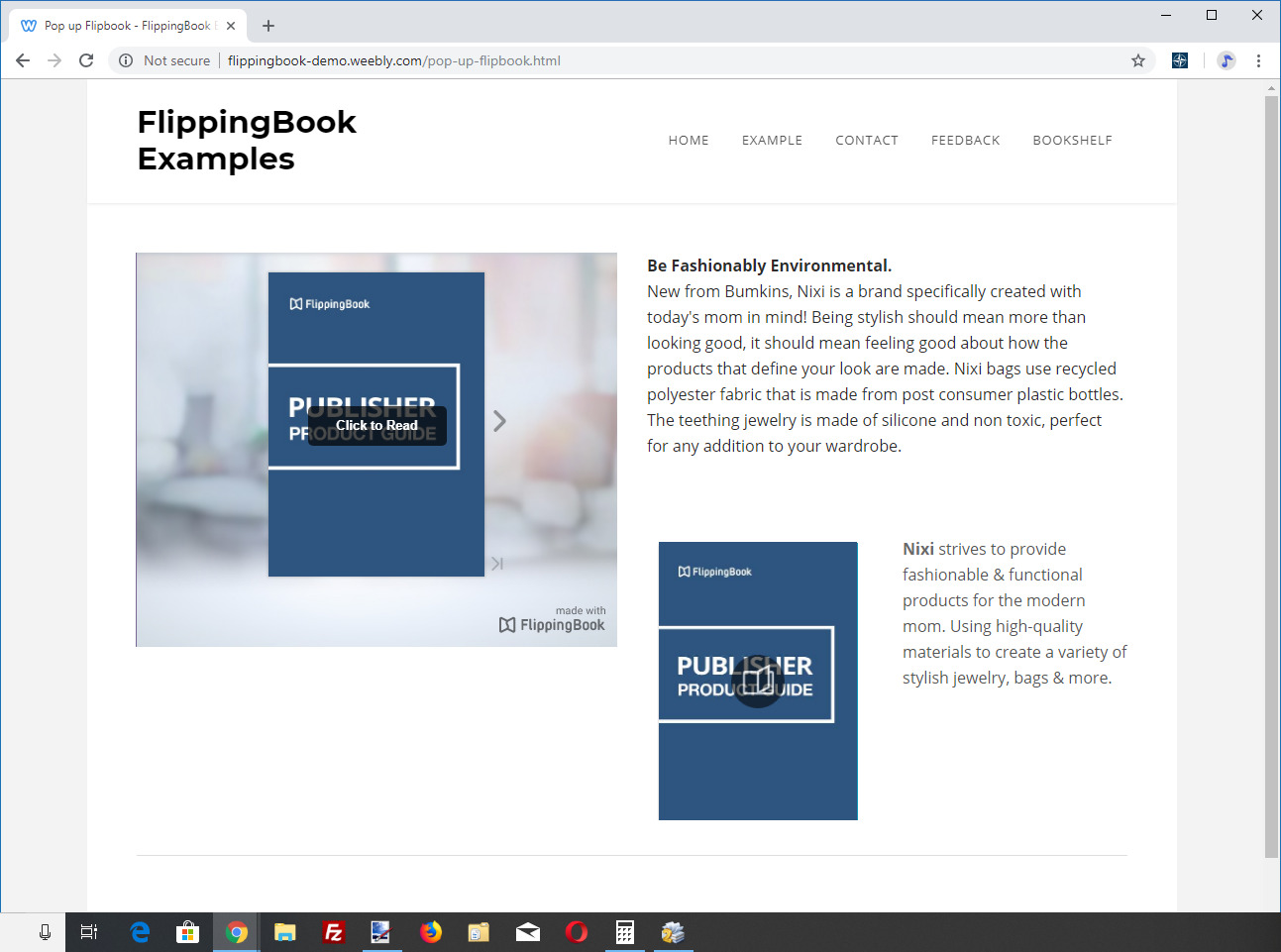Jump to last page with skip-to-end icon
1281x952 pixels.
coord(497,564)
